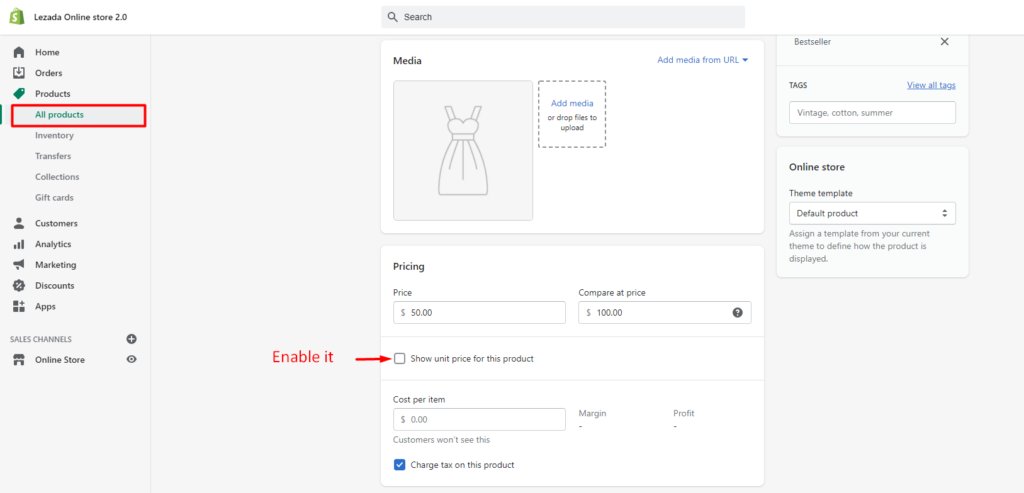
Task: Go to Inventory in sidebar
Action: (54, 135)
